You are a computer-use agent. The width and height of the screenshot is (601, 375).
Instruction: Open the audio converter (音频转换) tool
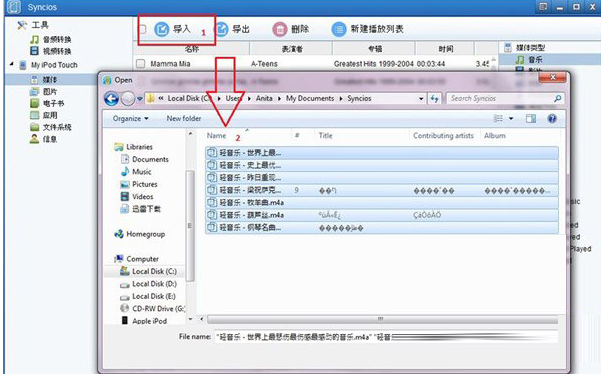point(51,39)
